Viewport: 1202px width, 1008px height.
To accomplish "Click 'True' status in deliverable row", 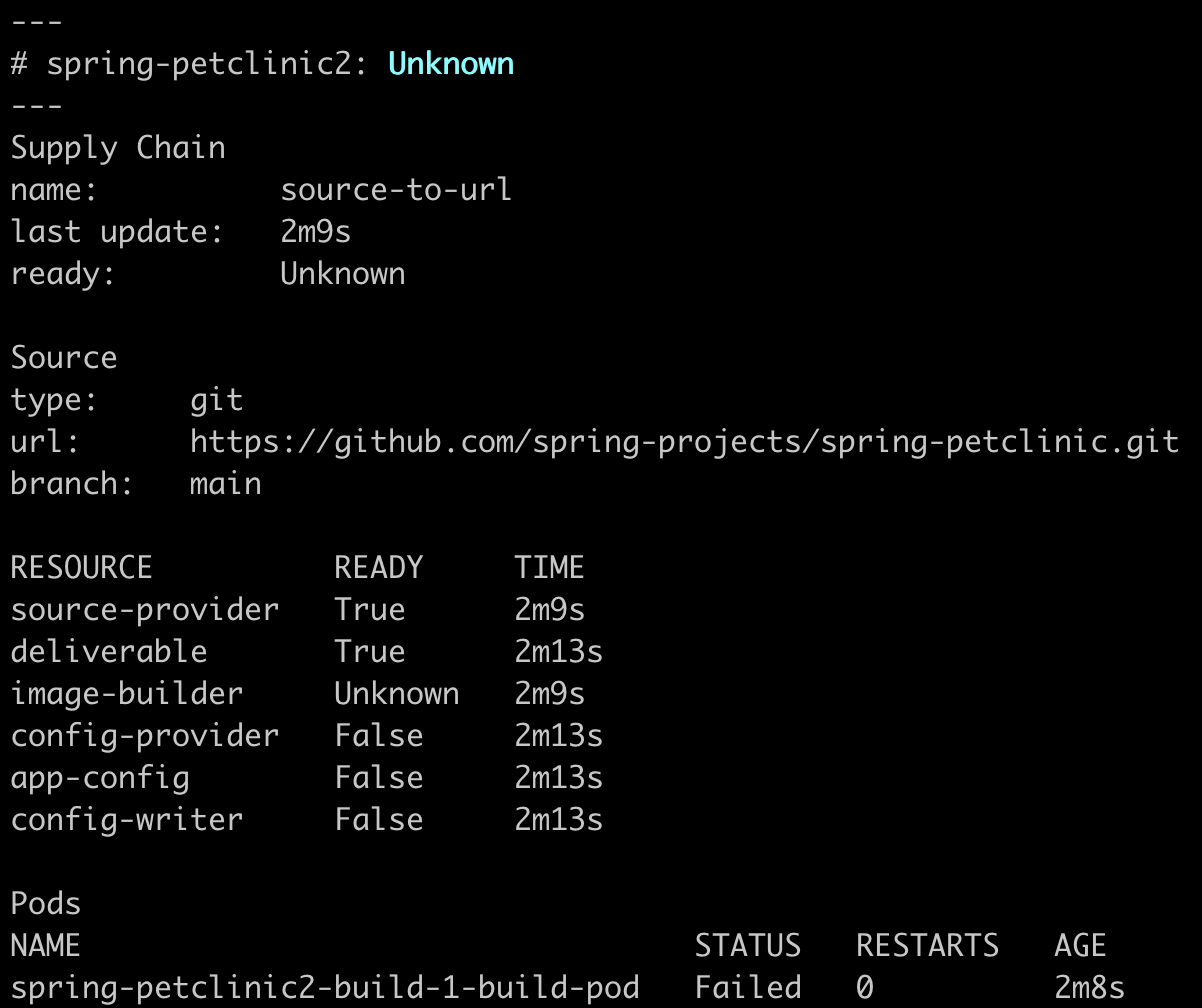I will point(370,652).
